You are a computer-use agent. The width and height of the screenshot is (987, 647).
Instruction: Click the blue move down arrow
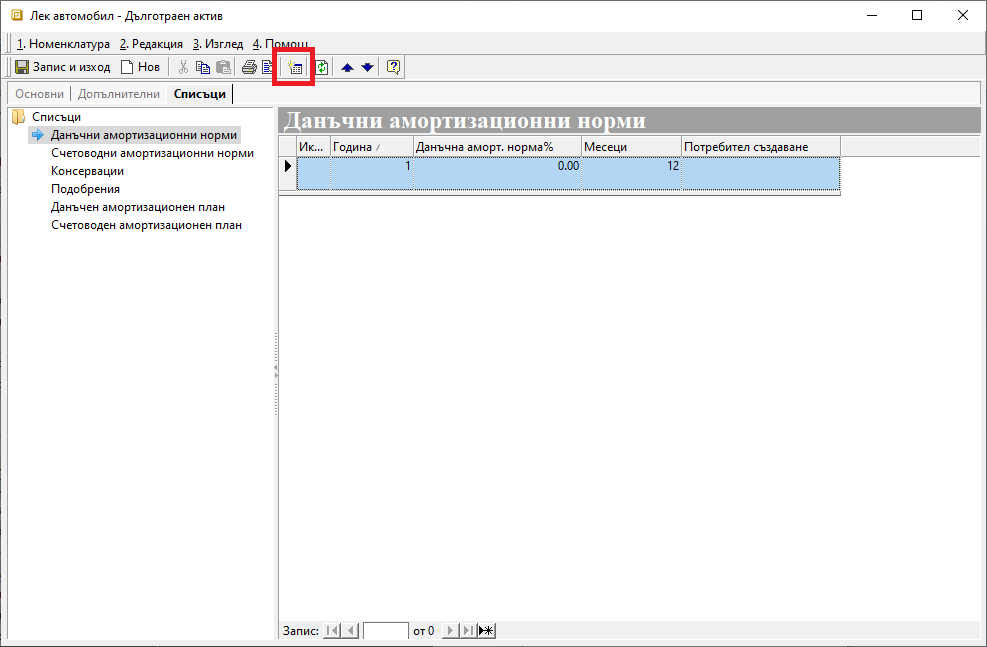[367, 68]
